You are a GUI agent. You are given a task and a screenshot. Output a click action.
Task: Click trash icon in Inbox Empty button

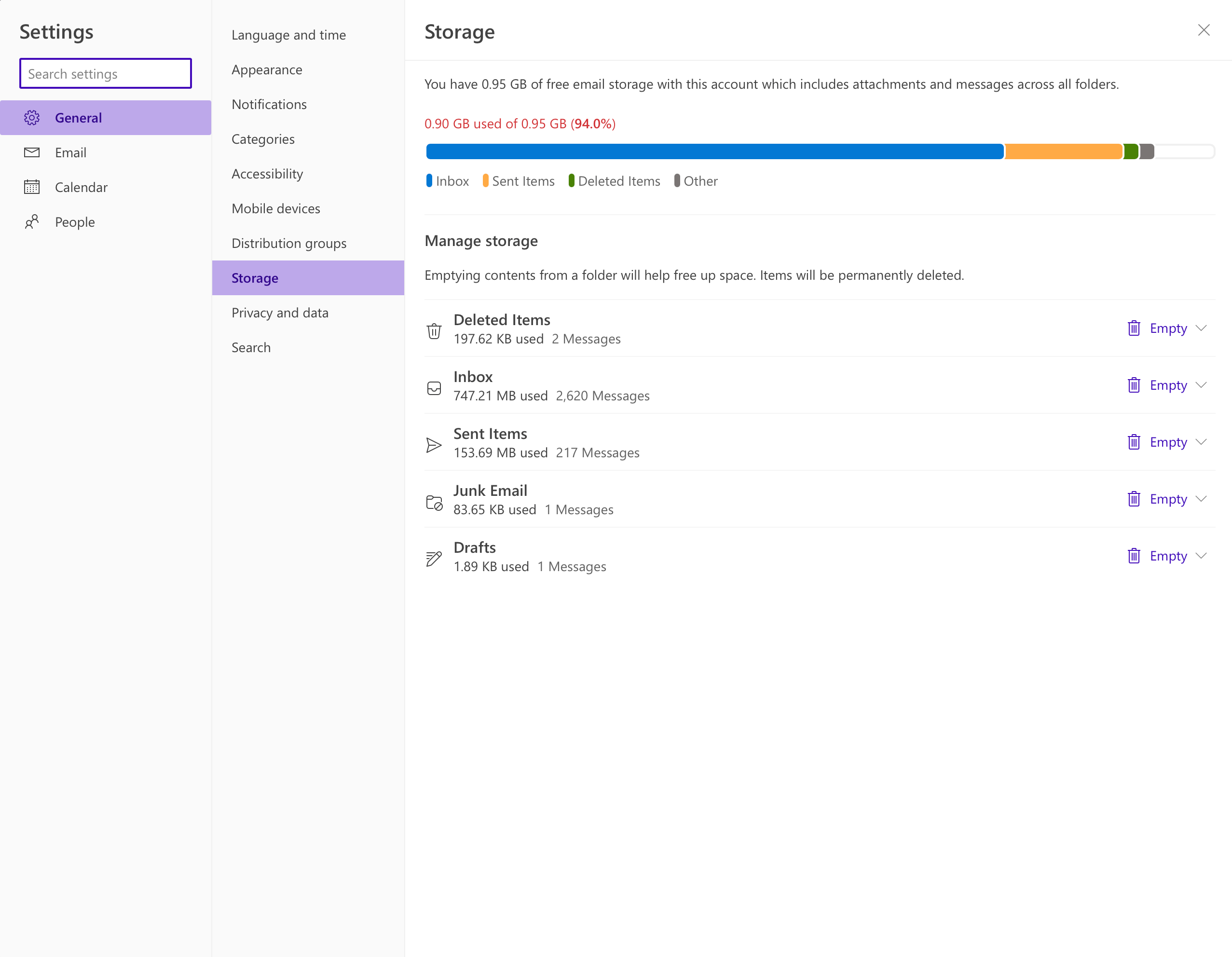click(1134, 385)
